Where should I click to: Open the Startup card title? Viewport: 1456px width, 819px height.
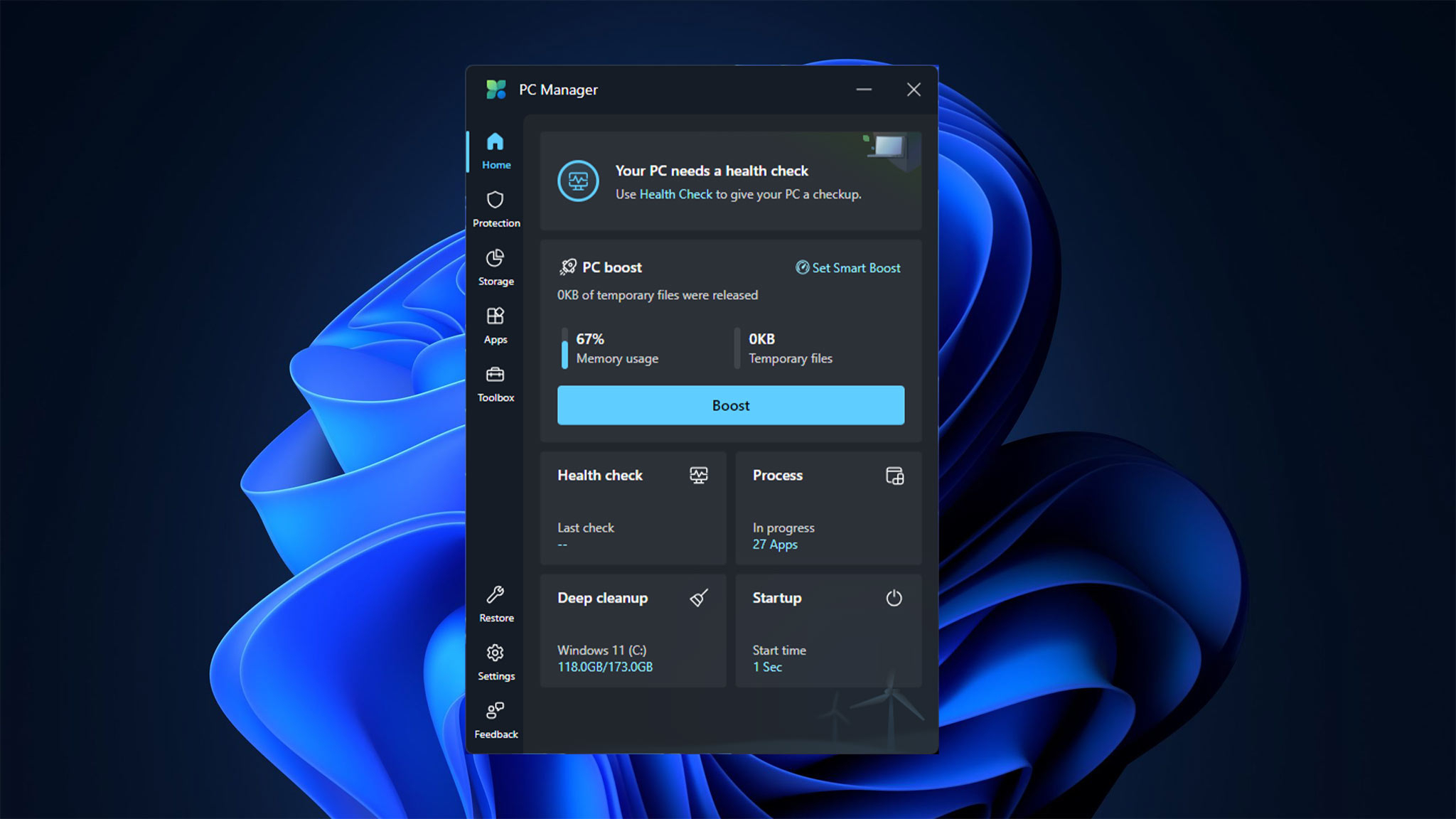coord(777,599)
